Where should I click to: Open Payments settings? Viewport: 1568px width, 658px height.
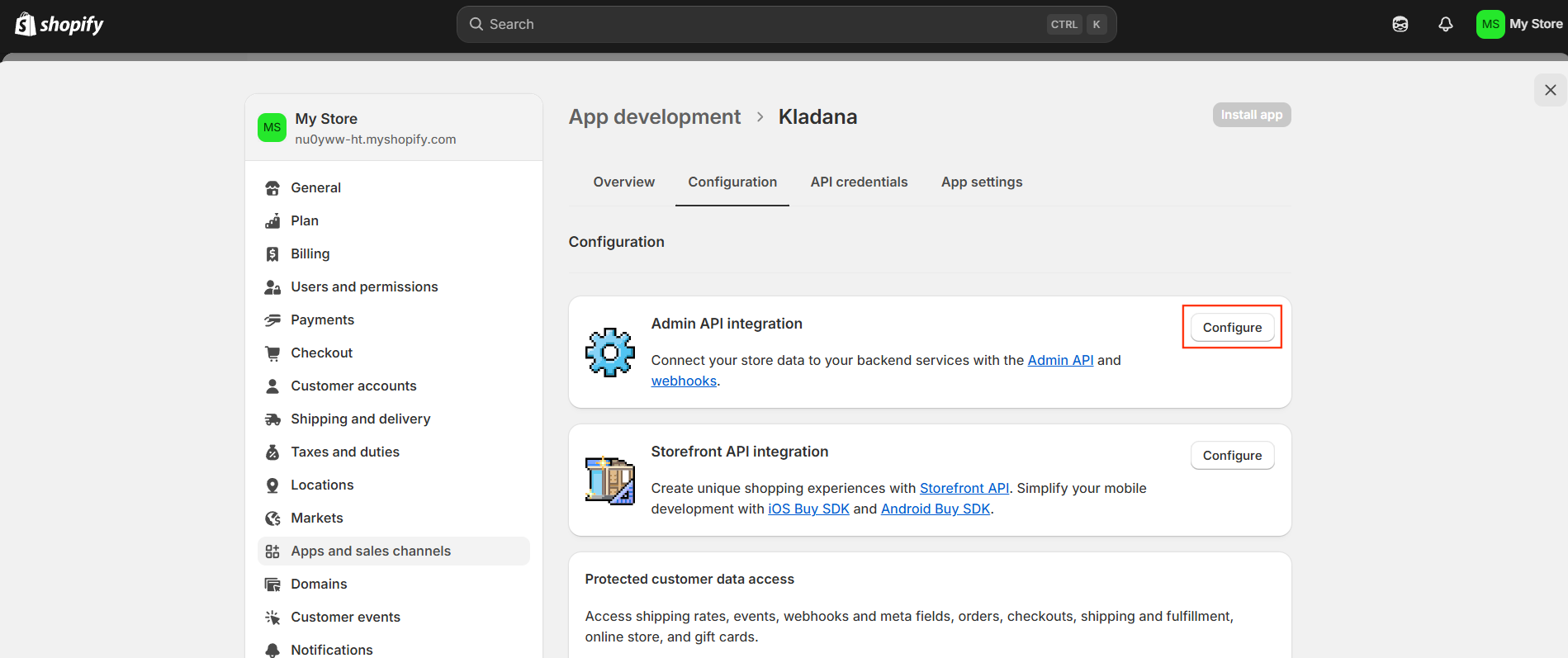point(394,320)
